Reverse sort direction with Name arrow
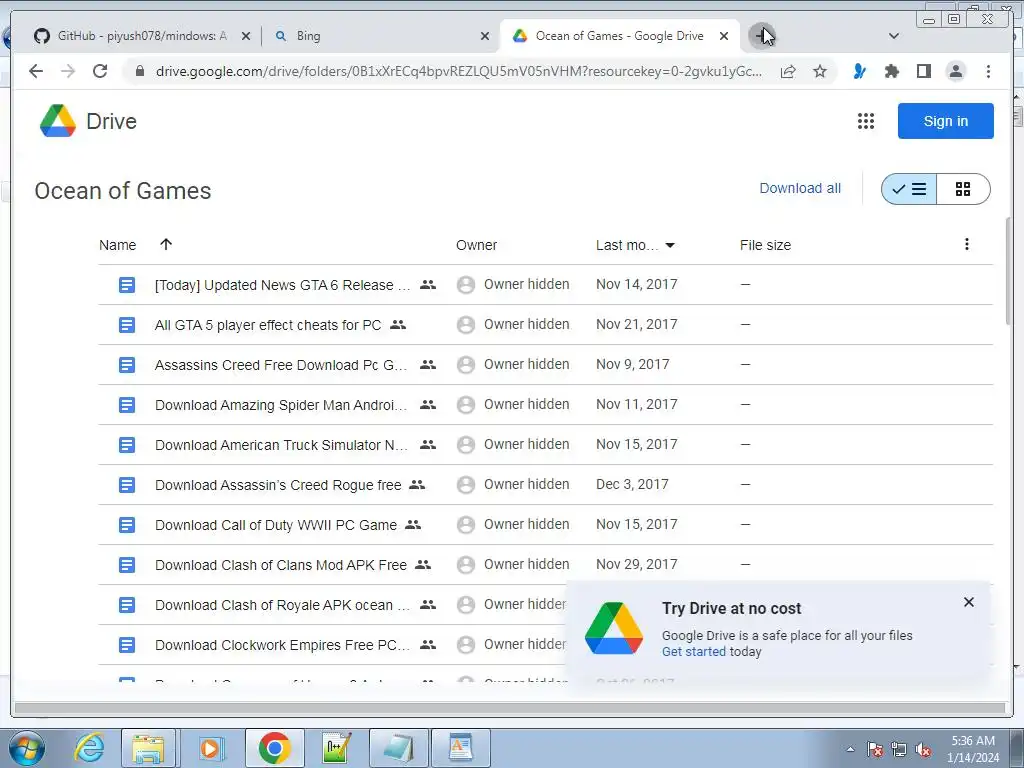Image resolution: width=1024 pixels, height=768 pixels. click(166, 244)
